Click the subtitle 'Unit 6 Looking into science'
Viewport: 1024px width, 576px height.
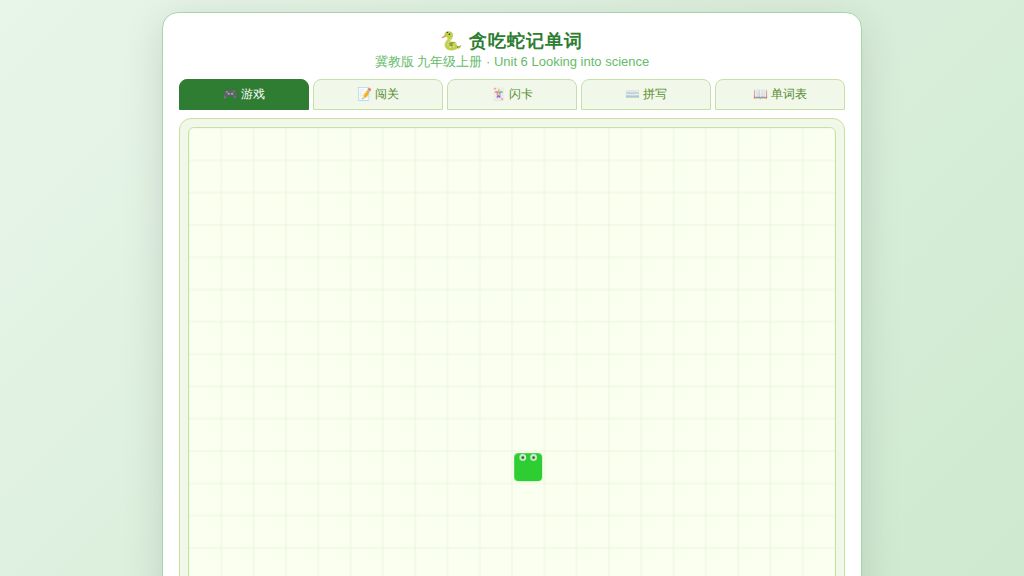pyautogui.click(x=571, y=61)
